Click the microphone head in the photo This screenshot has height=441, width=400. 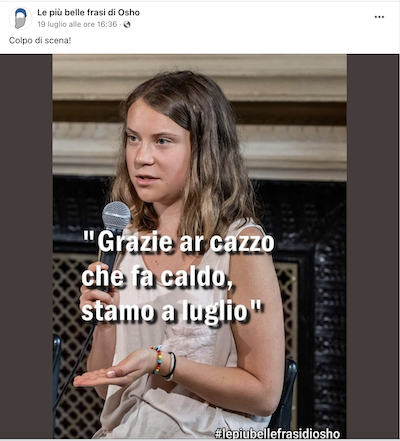pyautogui.click(x=116, y=216)
